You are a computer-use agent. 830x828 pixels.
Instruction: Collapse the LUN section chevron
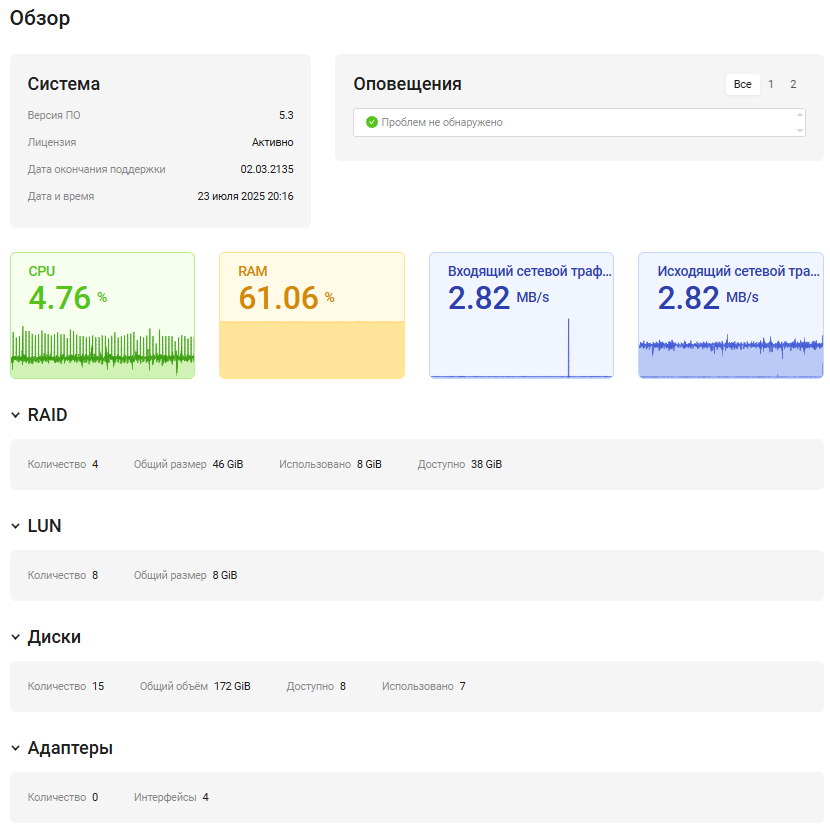pos(16,526)
